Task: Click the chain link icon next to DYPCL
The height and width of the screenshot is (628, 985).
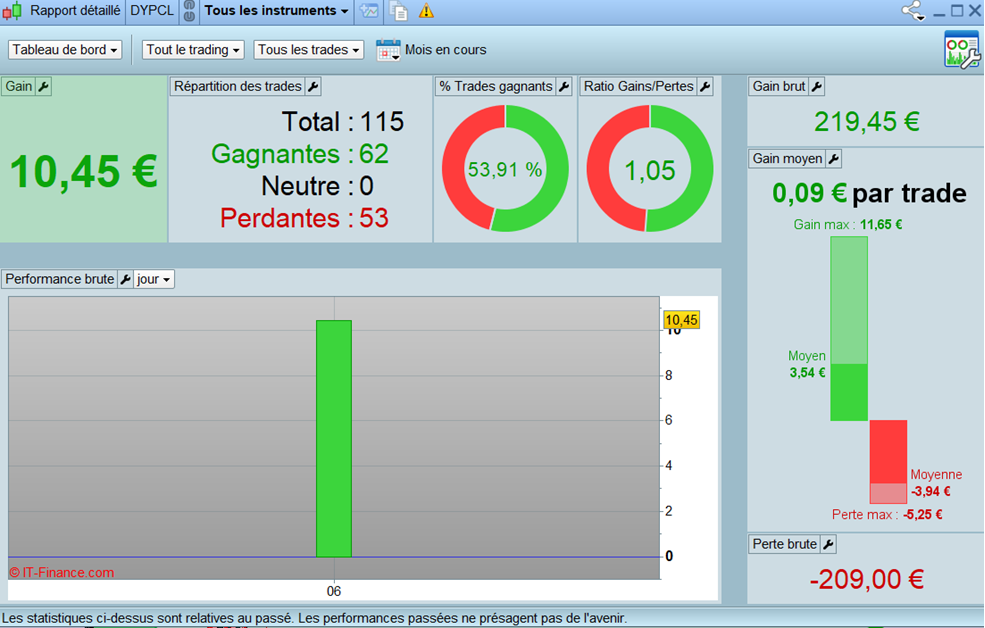Action: [188, 11]
